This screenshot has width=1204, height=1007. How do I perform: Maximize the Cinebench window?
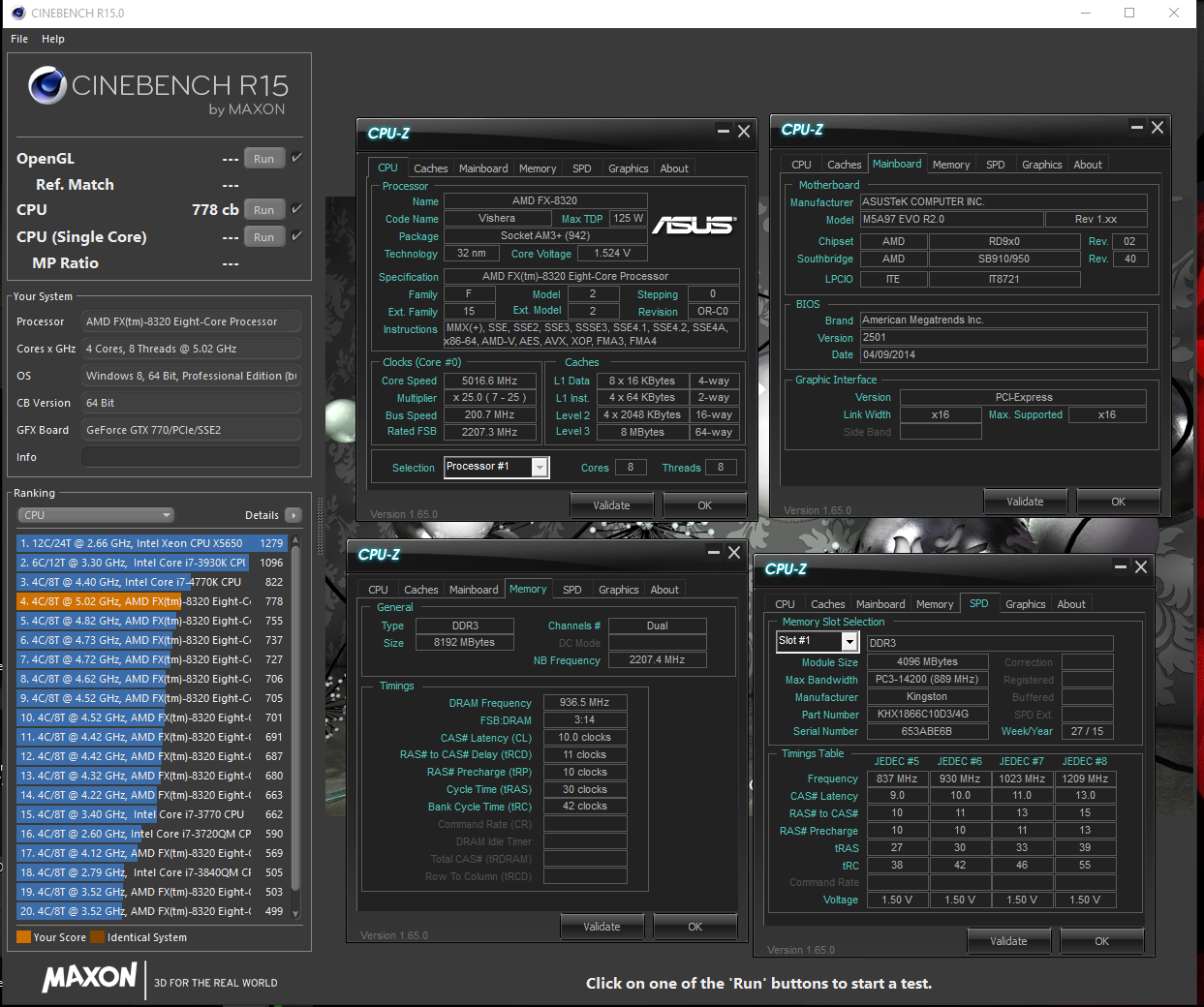click(x=1129, y=13)
